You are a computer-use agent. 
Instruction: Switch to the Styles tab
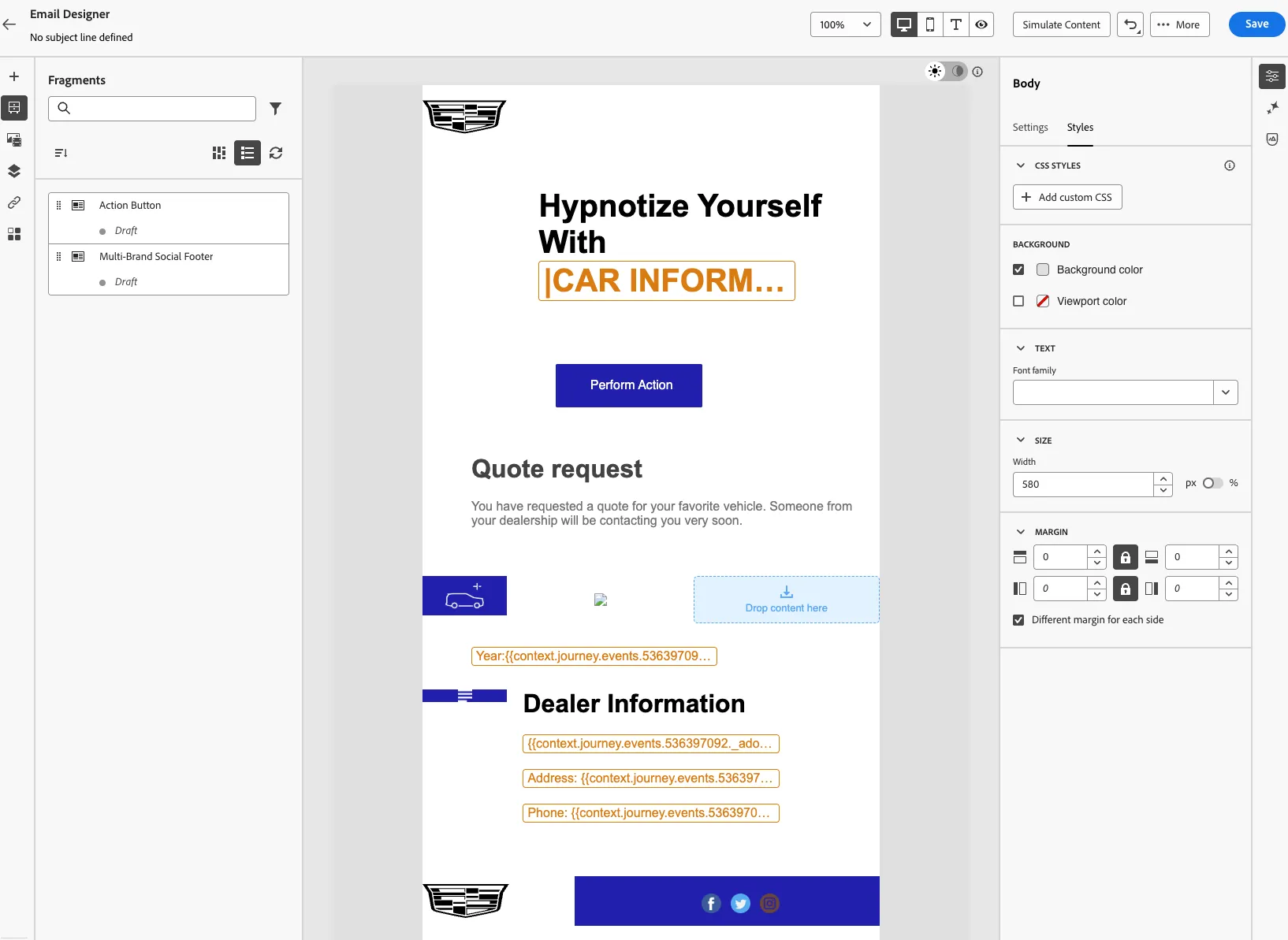pos(1080,128)
